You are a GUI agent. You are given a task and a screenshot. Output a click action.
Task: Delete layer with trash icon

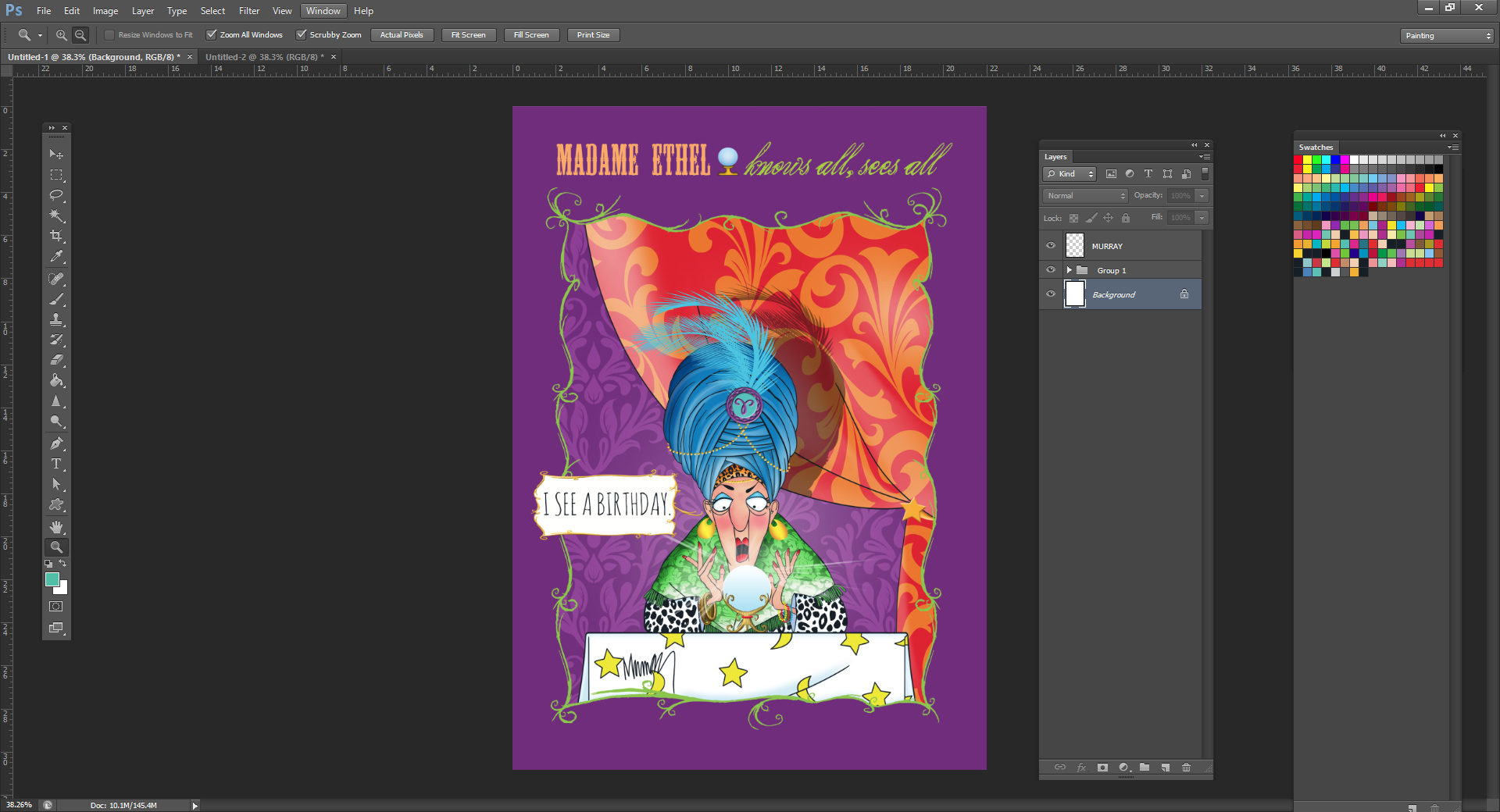click(1186, 767)
